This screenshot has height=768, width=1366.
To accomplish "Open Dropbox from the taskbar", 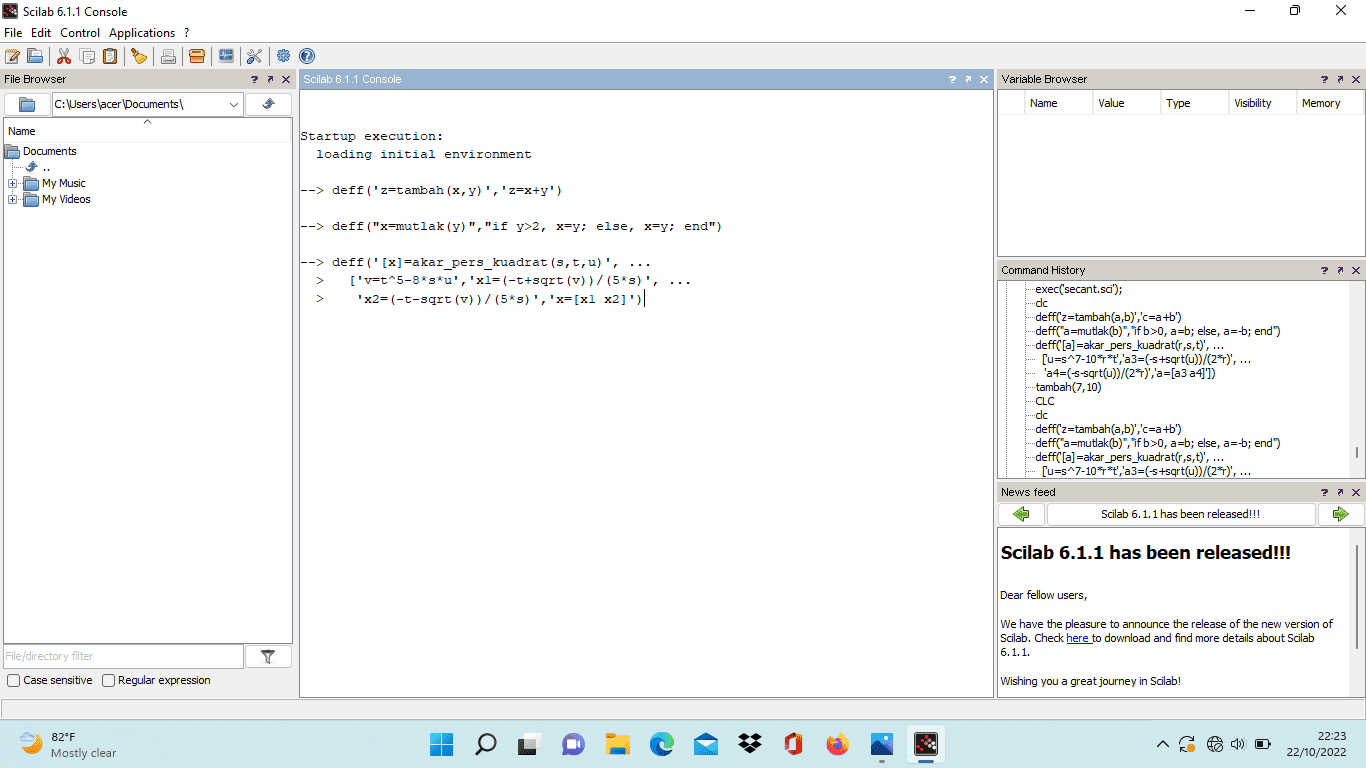I will 749,744.
